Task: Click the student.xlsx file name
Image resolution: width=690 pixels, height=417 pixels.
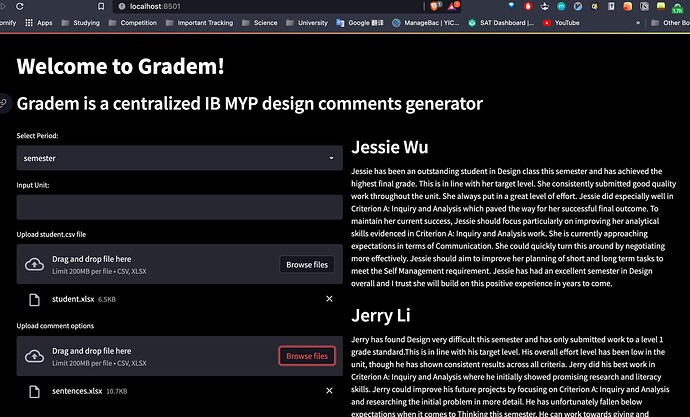Action: pos(73,299)
